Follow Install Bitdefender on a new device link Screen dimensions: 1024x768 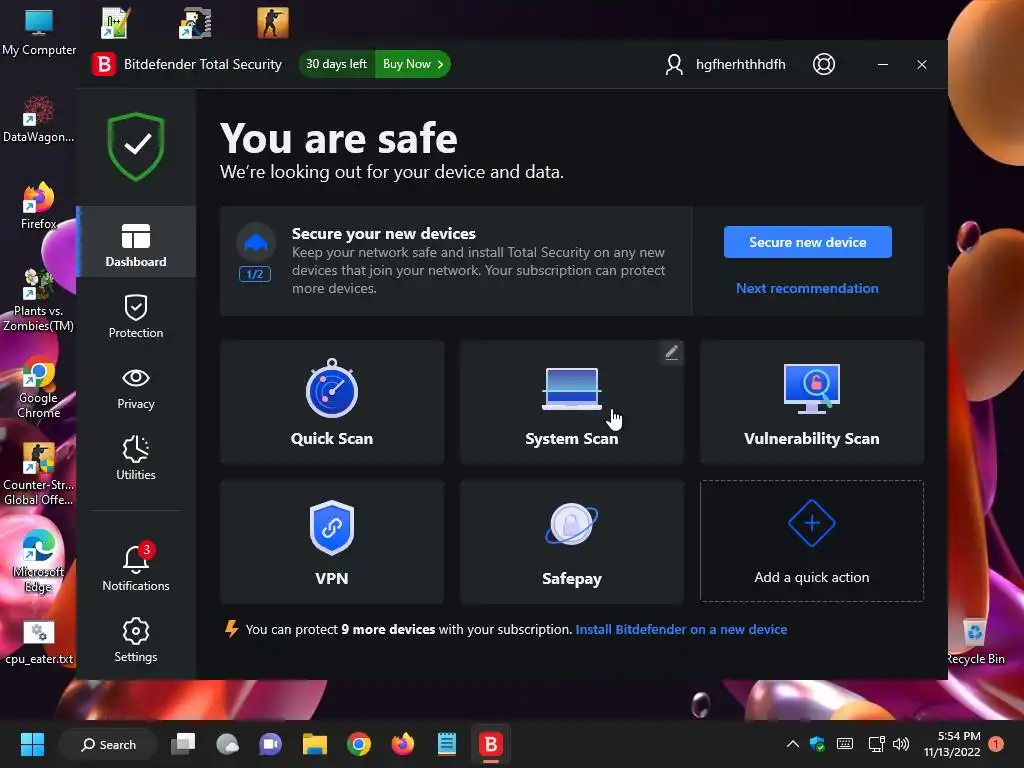point(681,630)
